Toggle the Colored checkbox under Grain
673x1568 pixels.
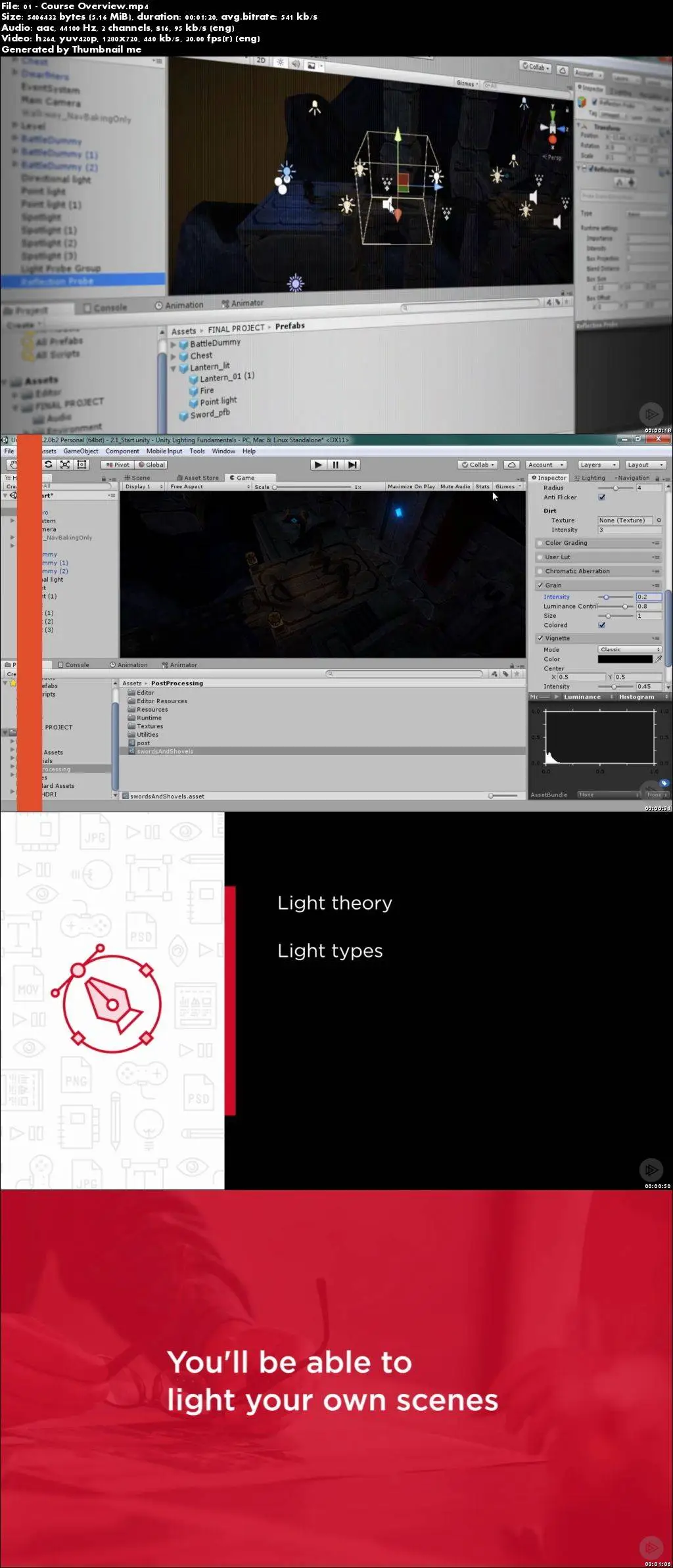(x=601, y=625)
